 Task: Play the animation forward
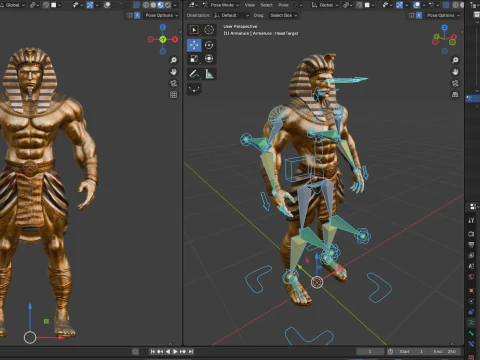(x=175, y=351)
